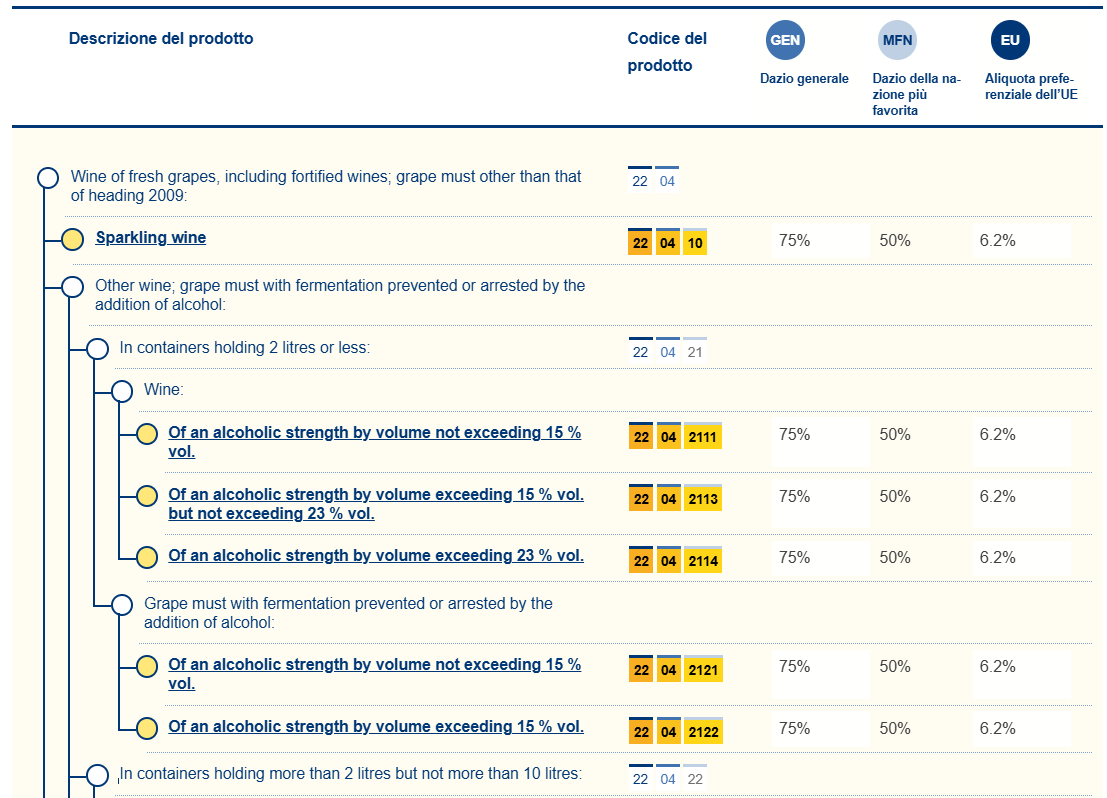This screenshot has height=798, width=1107.
Task: Click yellow node for exceeding 23 % vol.
Action: [x=146, y=557]
